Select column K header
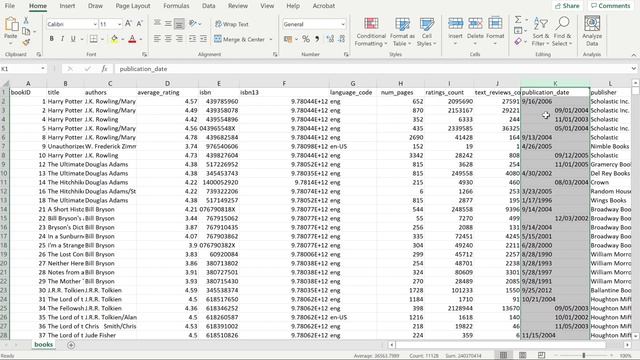Image resolution: width=640 pixels, height=360 pixels. pyautogui.click(x=555, y=83)
